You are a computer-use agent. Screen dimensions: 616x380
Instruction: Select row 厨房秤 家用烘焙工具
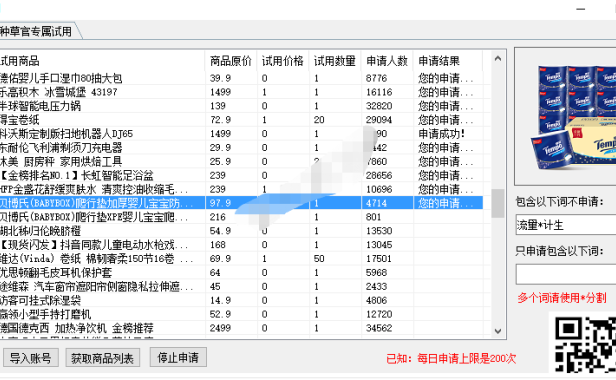pos(241,161)
